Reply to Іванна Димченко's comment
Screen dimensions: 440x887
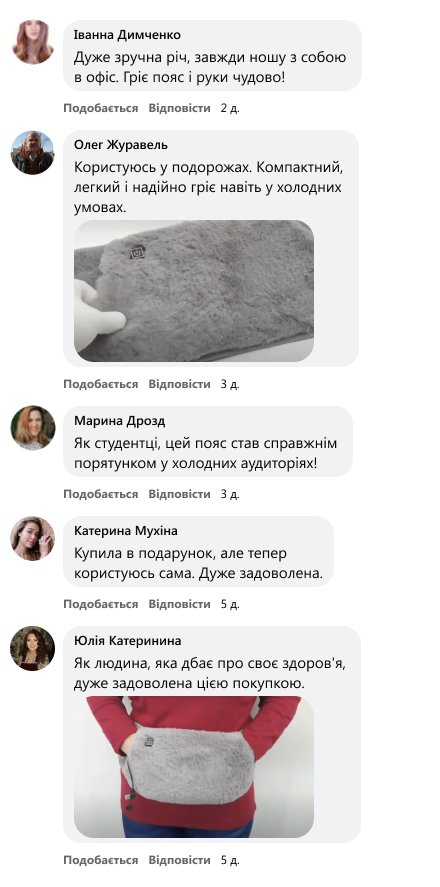(179, 108)
